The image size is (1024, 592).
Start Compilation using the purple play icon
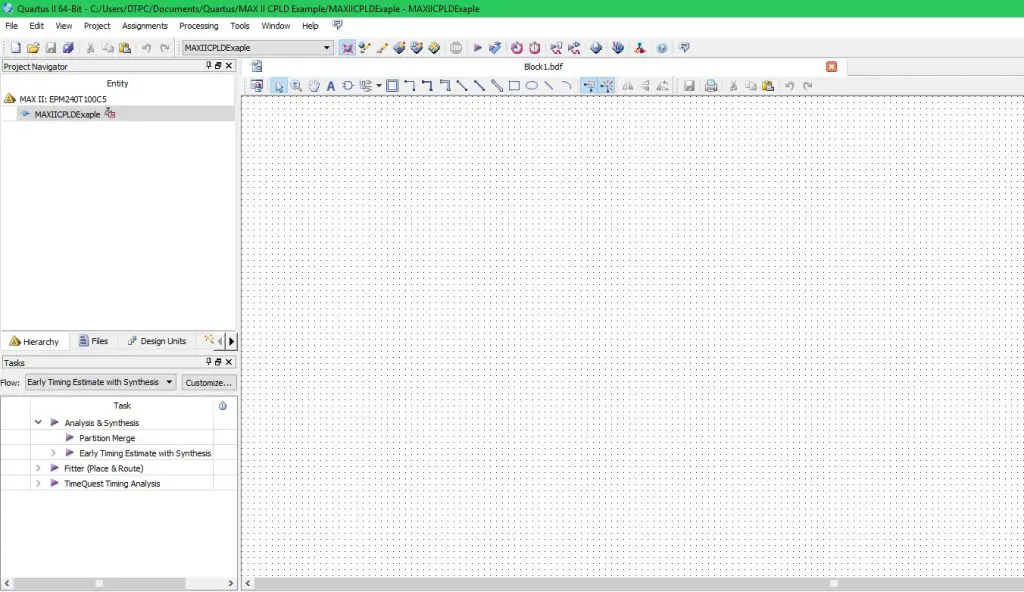coord(478,47)
